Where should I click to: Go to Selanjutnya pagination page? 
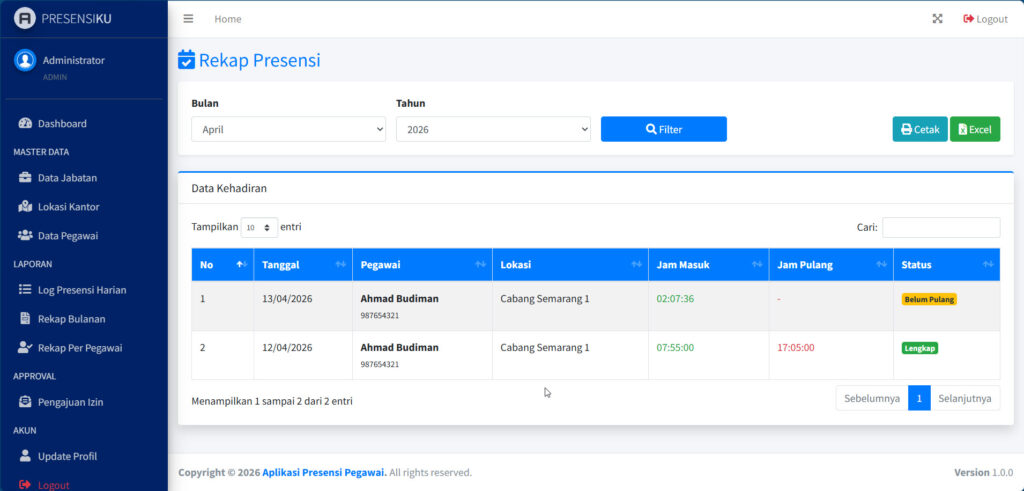(x=964, y=398)
